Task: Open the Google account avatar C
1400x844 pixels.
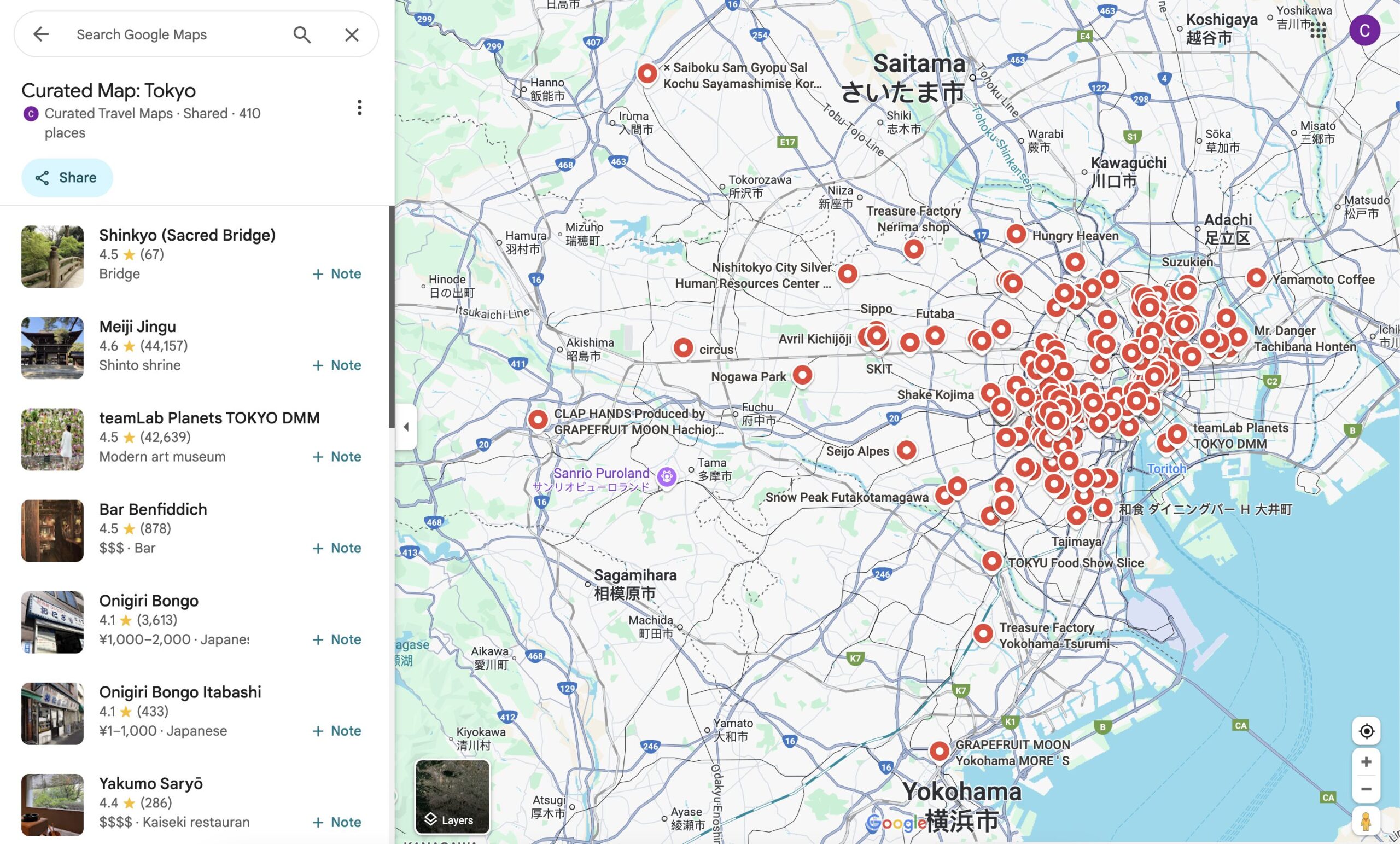Action: (1364, 30)
